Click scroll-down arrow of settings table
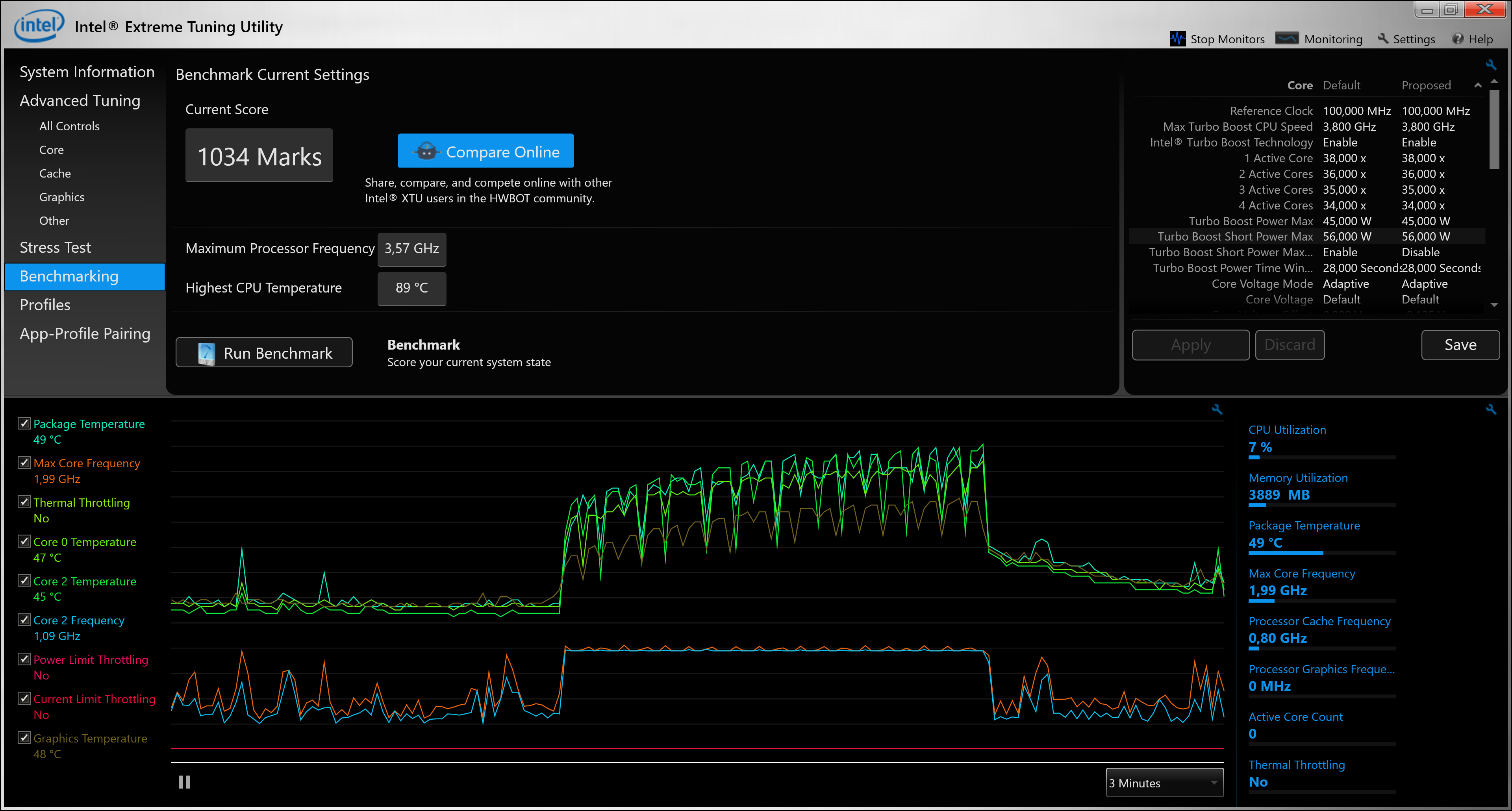Image resolution: width=1512 pixels, height=811 pixels. tap(1494, 305)
